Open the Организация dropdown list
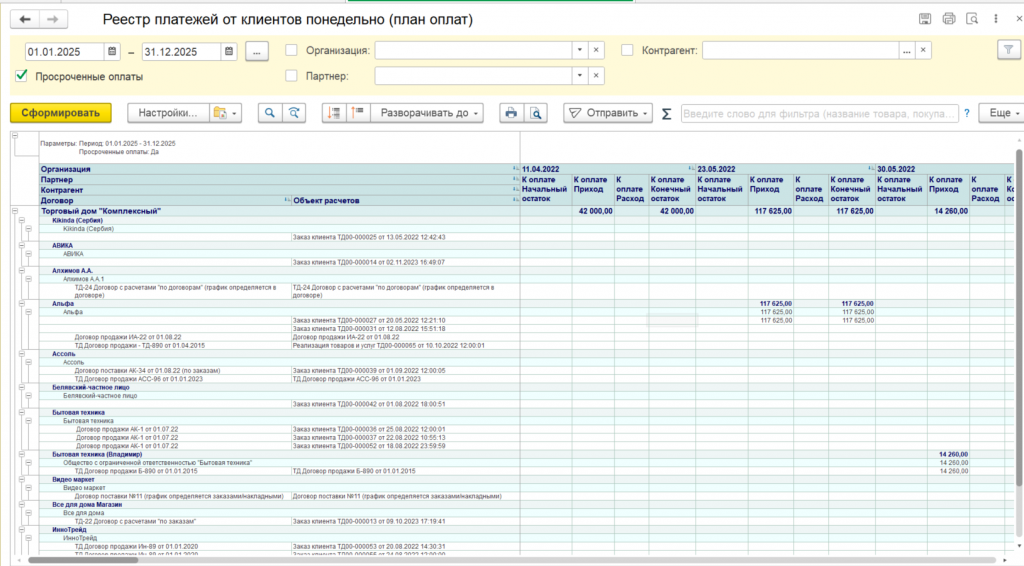This screenshot has height=566, width=1024. click(579, 50)
